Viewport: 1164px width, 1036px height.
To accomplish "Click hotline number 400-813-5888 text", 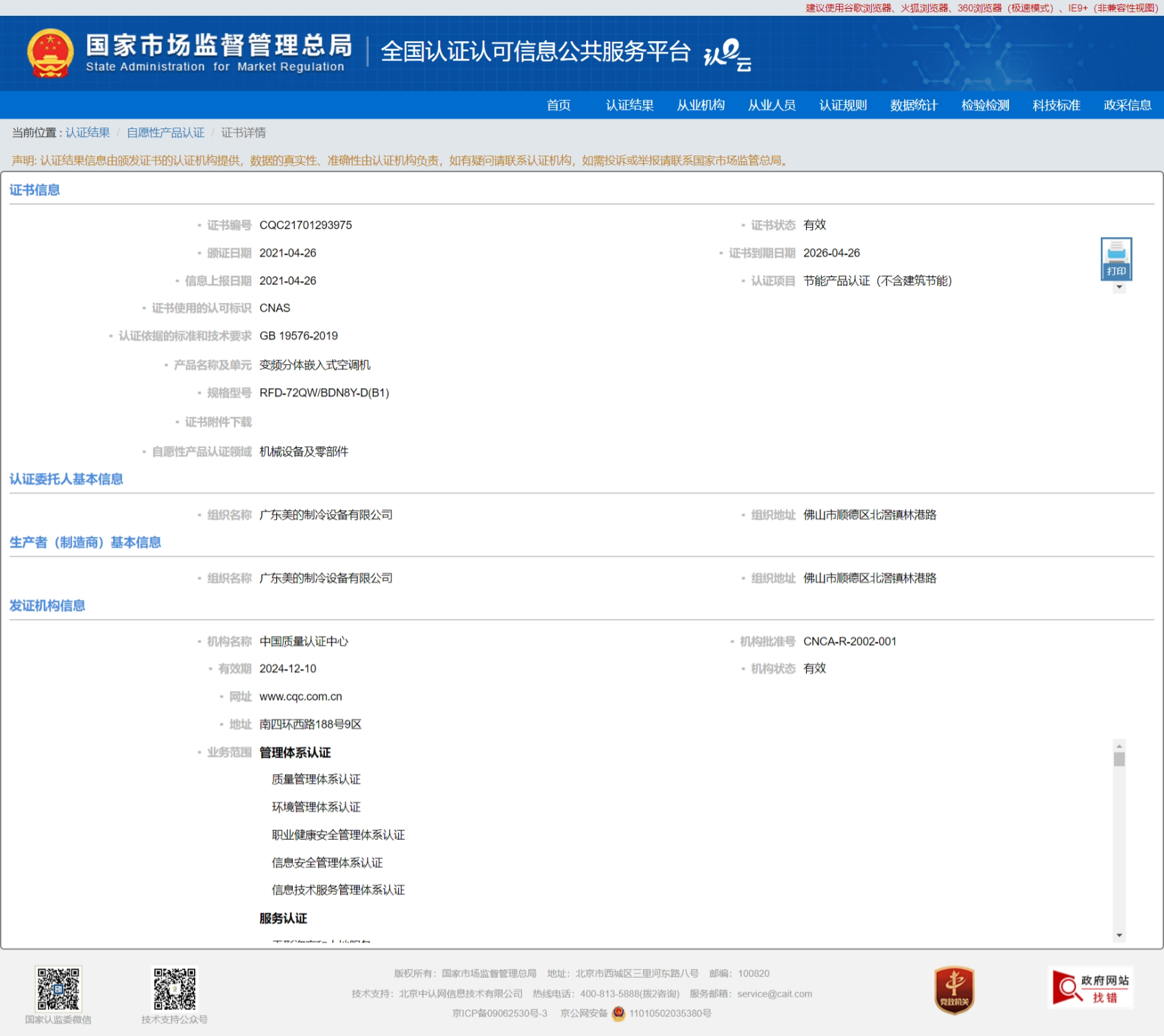I will (610, 993).
